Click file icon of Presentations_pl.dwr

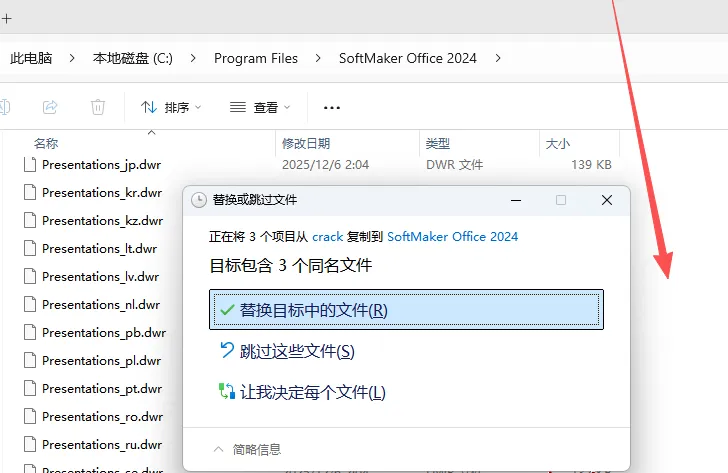[30, 361]
